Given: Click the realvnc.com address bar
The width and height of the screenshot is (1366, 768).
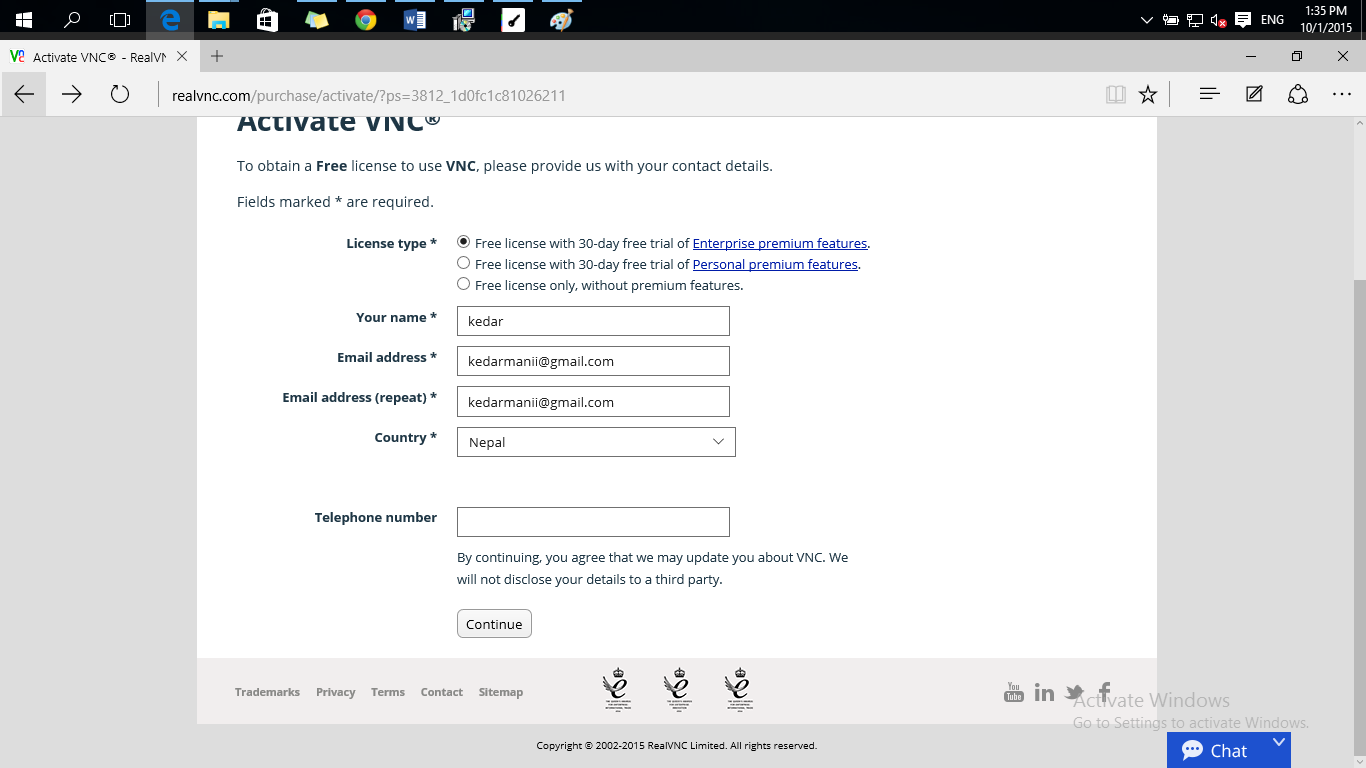Looking at the screenshot, I should coord(630,95).
